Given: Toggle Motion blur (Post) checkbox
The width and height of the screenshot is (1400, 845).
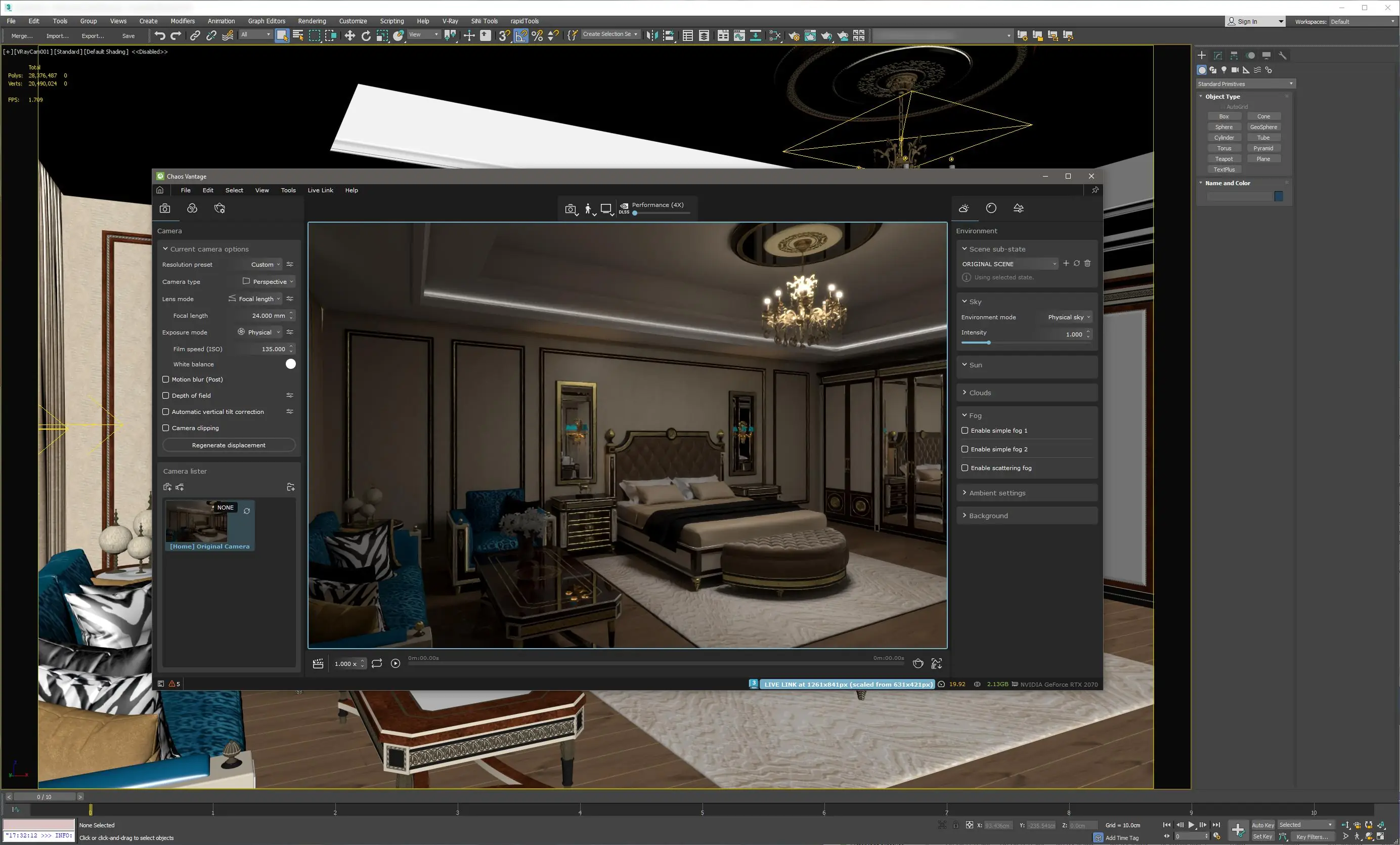Looking at the screenshot, I should [166, 379].
